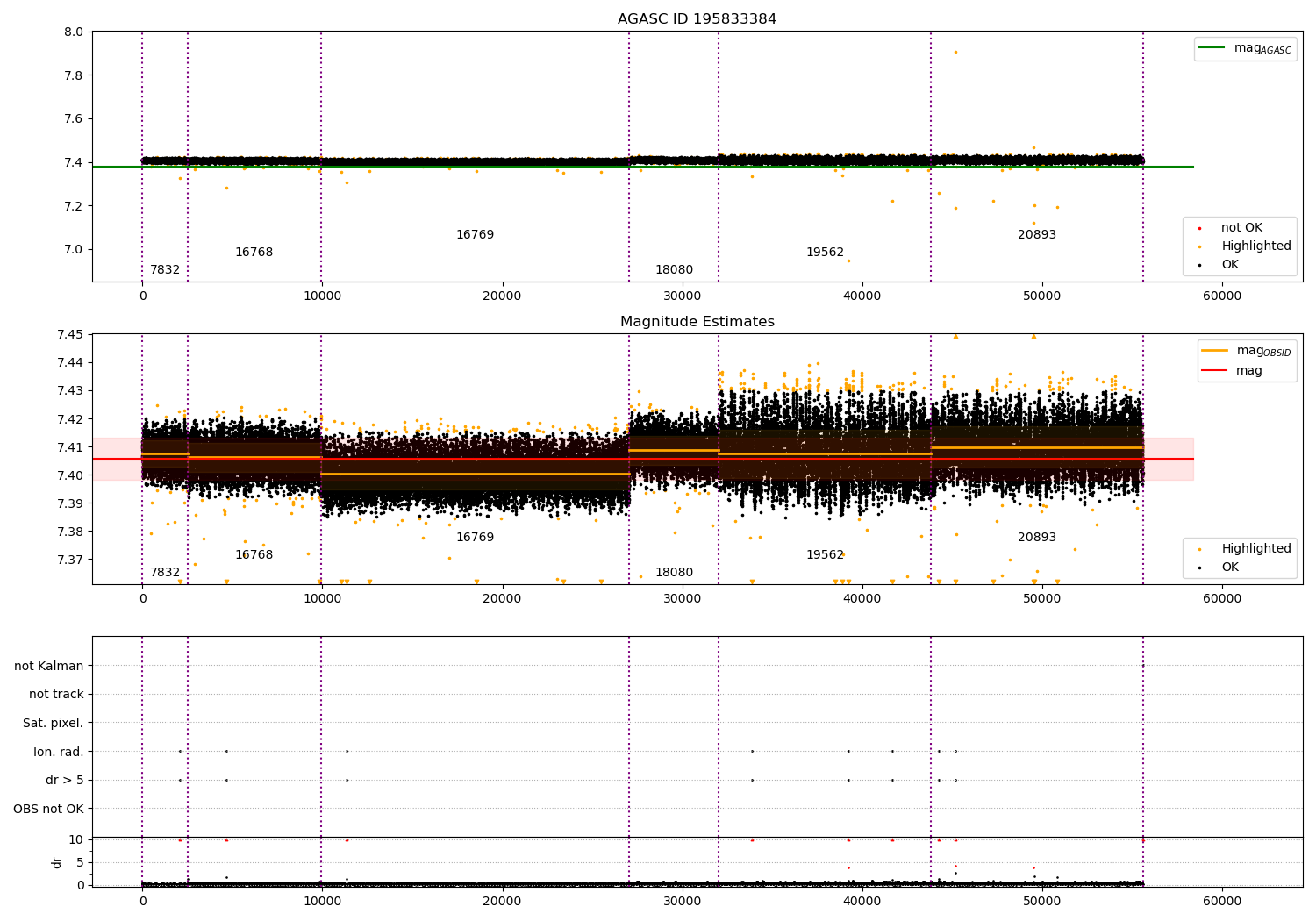The image size is (1316, 921).
Task: Click the plot title "AGASC ID 195833384"
Action: click(x=697, y=19)
